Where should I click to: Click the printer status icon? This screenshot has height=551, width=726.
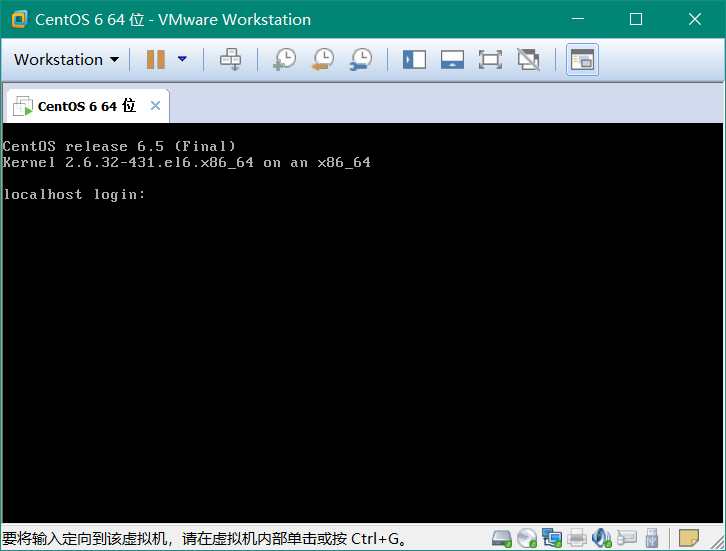[577, 538]
